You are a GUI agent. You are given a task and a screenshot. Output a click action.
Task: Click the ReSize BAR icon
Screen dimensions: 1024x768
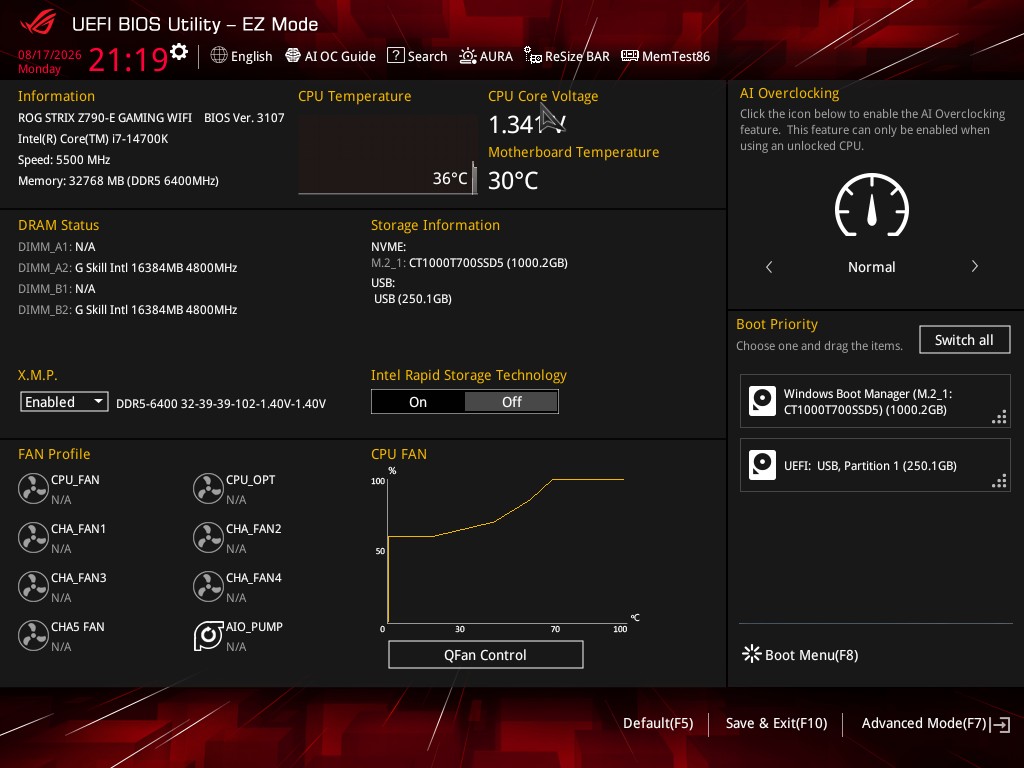[533, 56]
